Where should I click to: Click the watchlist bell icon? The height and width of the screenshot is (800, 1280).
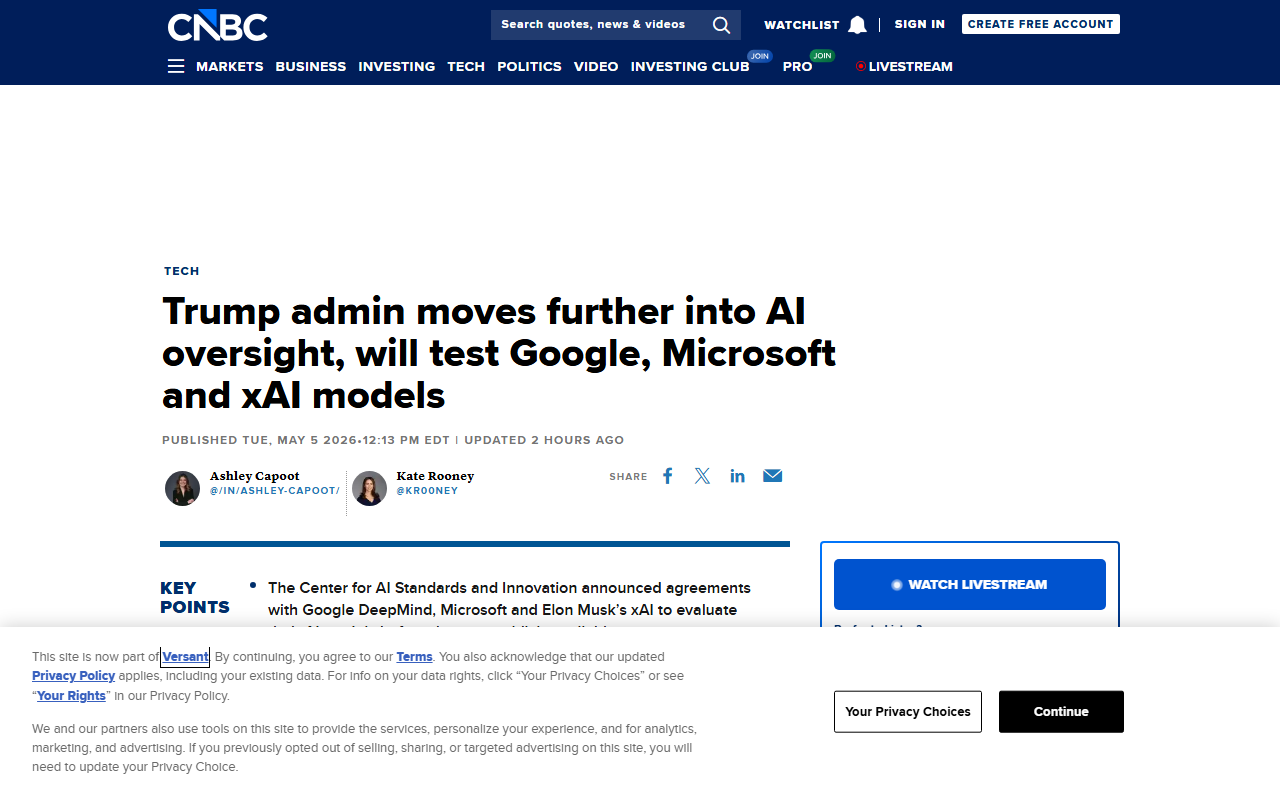857,25
